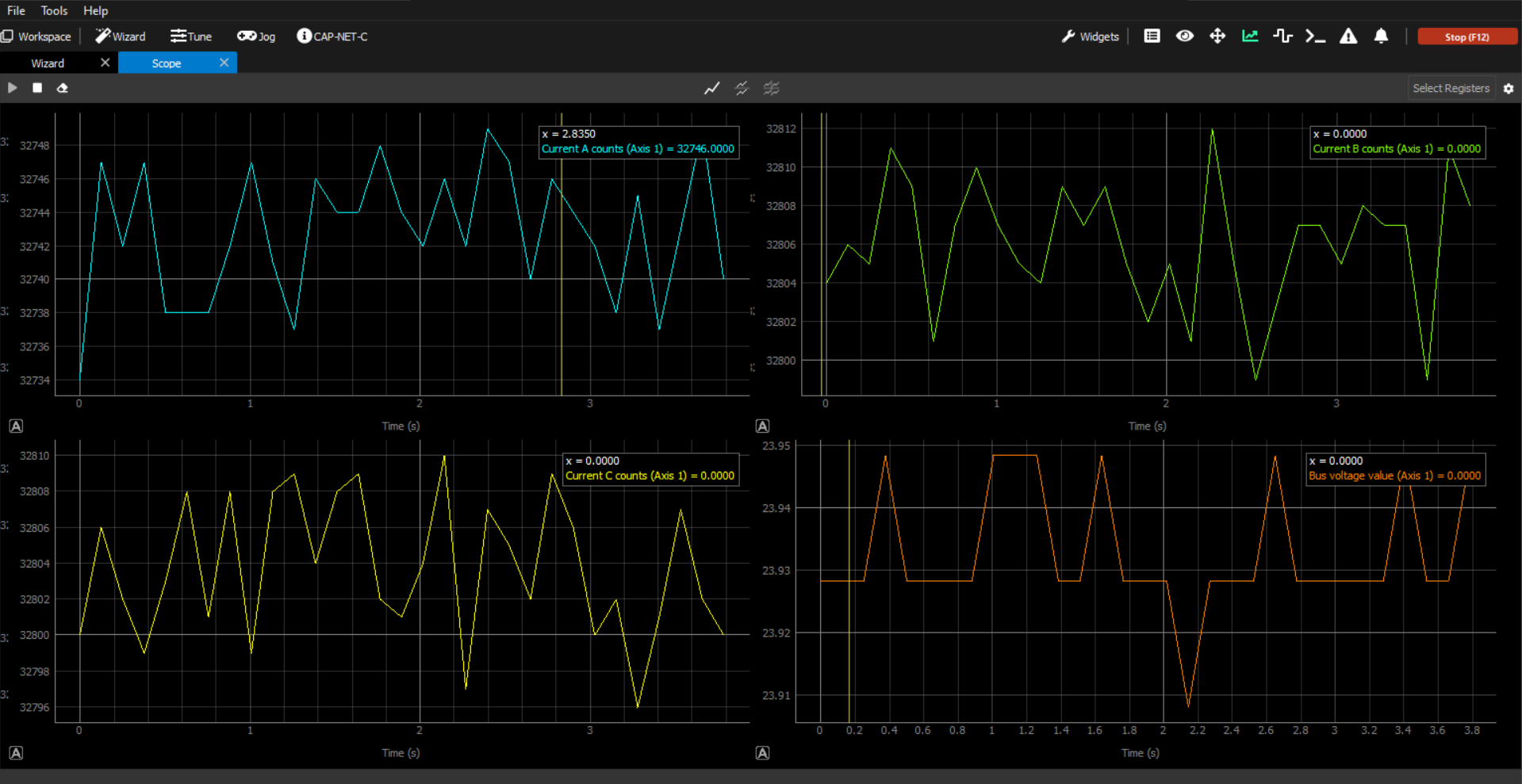The image size is (1522, 784).
Task: Toggle autoscale on Current A plot
Action: point(16,426)
